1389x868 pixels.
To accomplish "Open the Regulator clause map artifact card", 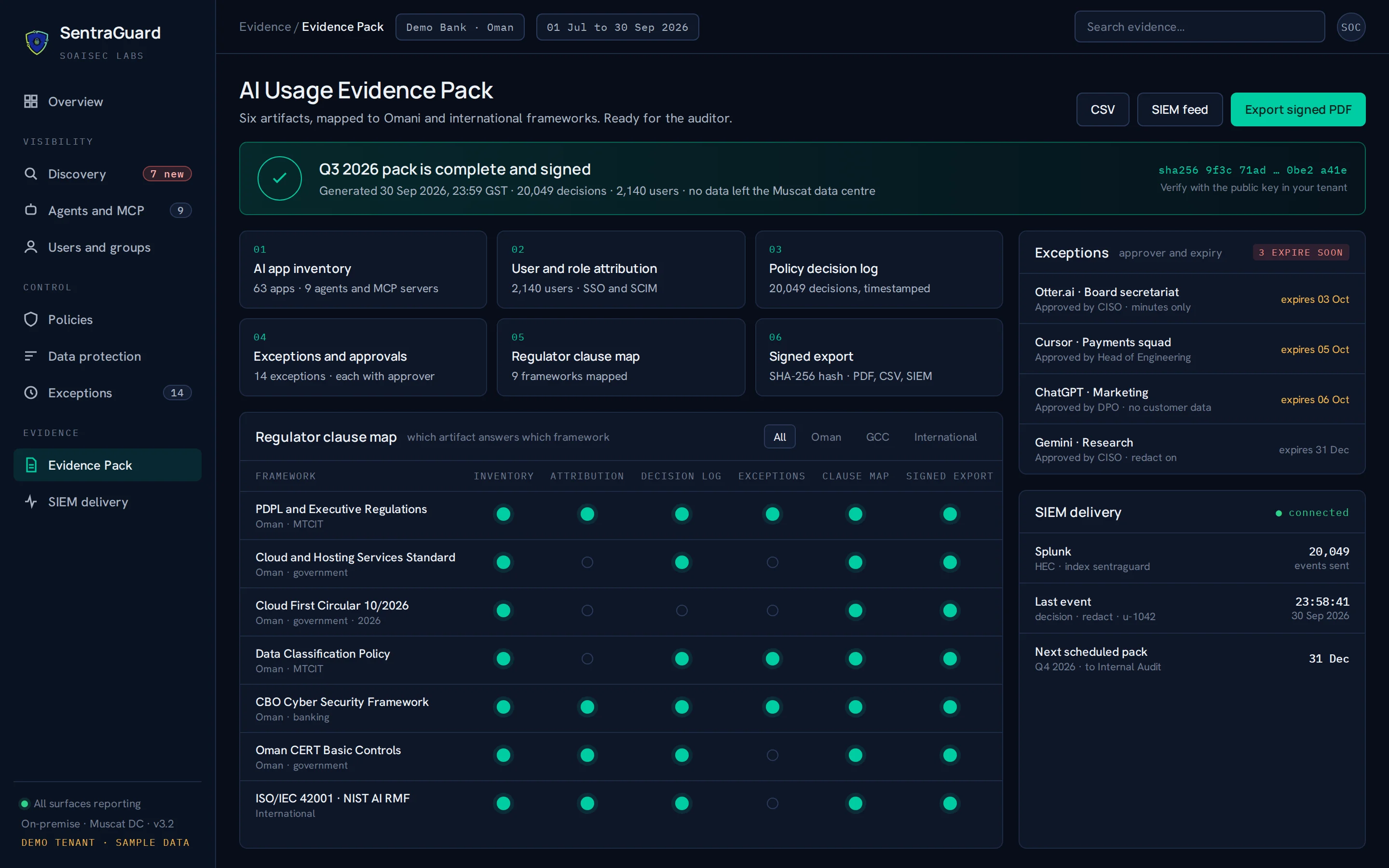I will (621, 358).
